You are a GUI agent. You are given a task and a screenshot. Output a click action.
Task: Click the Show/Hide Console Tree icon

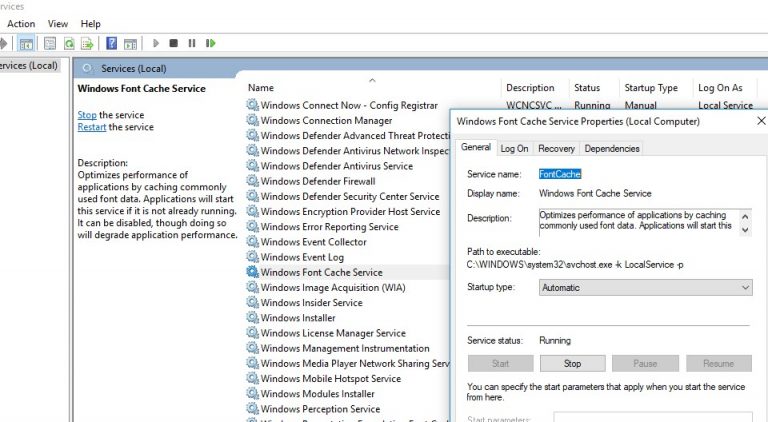click(x=26, y=43)
